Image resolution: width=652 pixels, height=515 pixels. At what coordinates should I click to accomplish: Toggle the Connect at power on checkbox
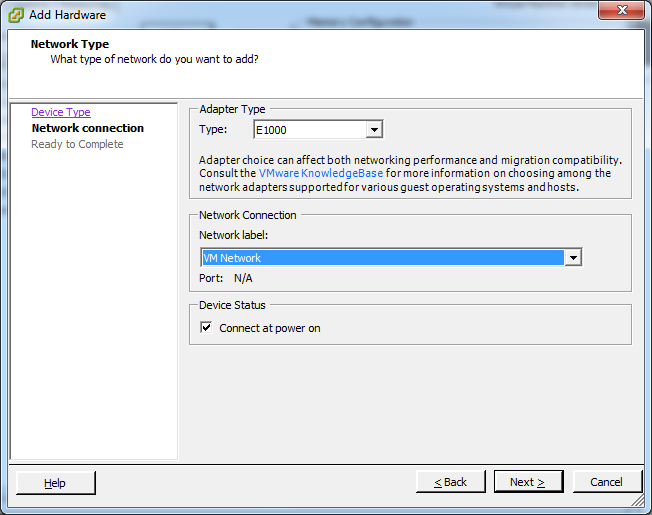pyautogui.click(x=206, y=328)
